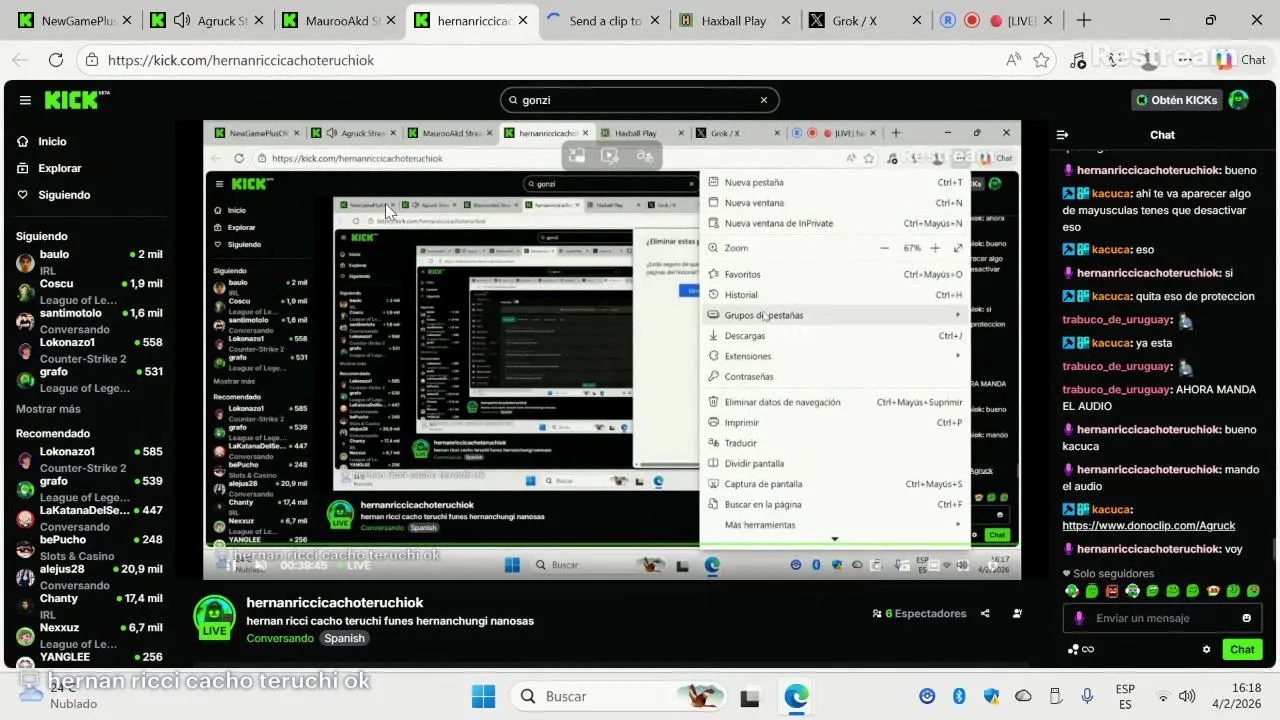Image resolution: width=1280 pixels, height=720 pixels.
Task: Reload the page with refresh icon
Action: (56, 60)
